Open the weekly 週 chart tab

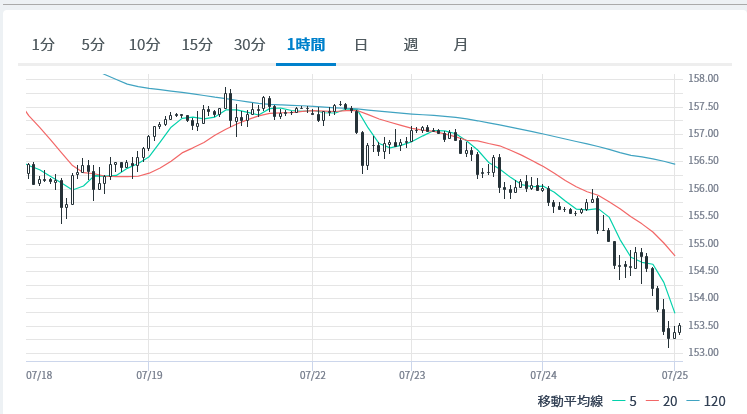410,45
